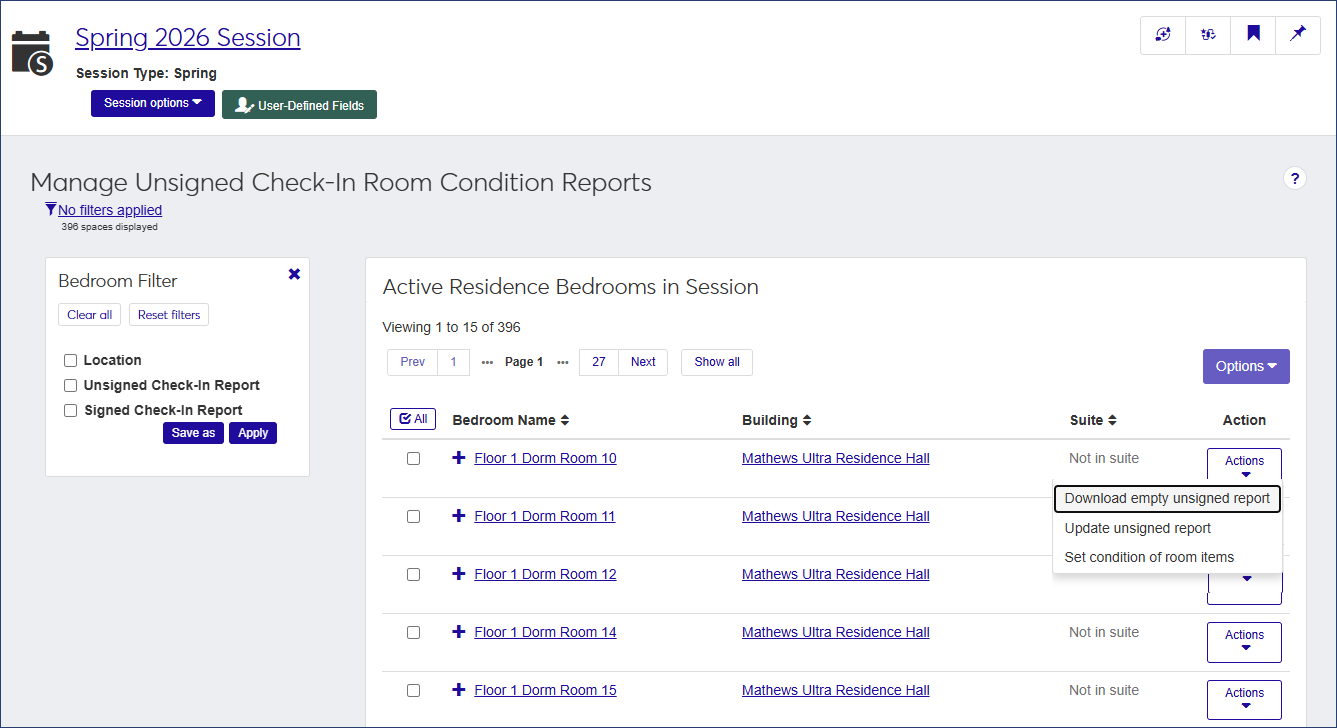Click the filter funnel beside No filters applied
This screenshot has height=728, width=1337.
[50, 208]
